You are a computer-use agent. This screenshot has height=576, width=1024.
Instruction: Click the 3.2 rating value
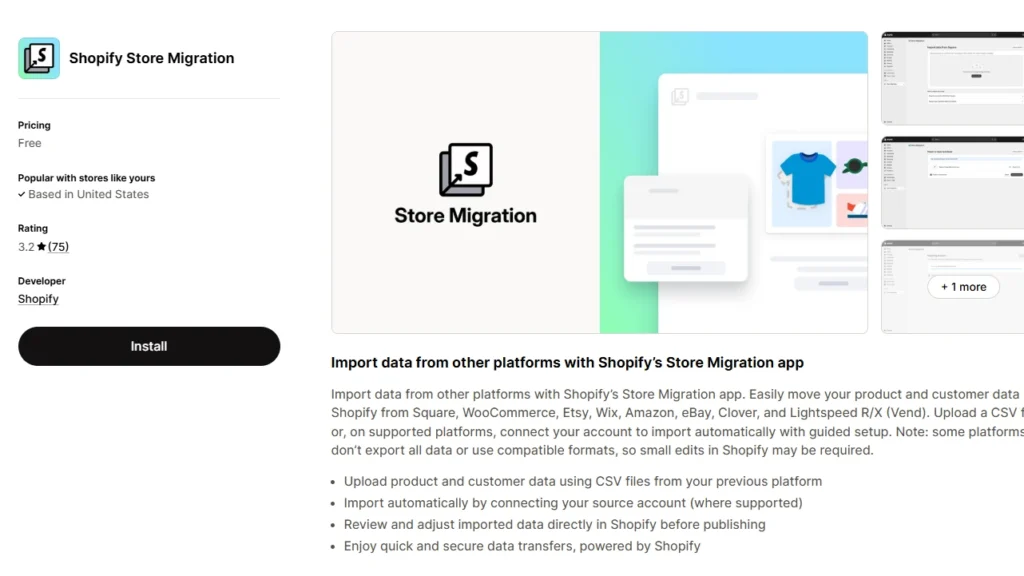click(x=26, y=247)
